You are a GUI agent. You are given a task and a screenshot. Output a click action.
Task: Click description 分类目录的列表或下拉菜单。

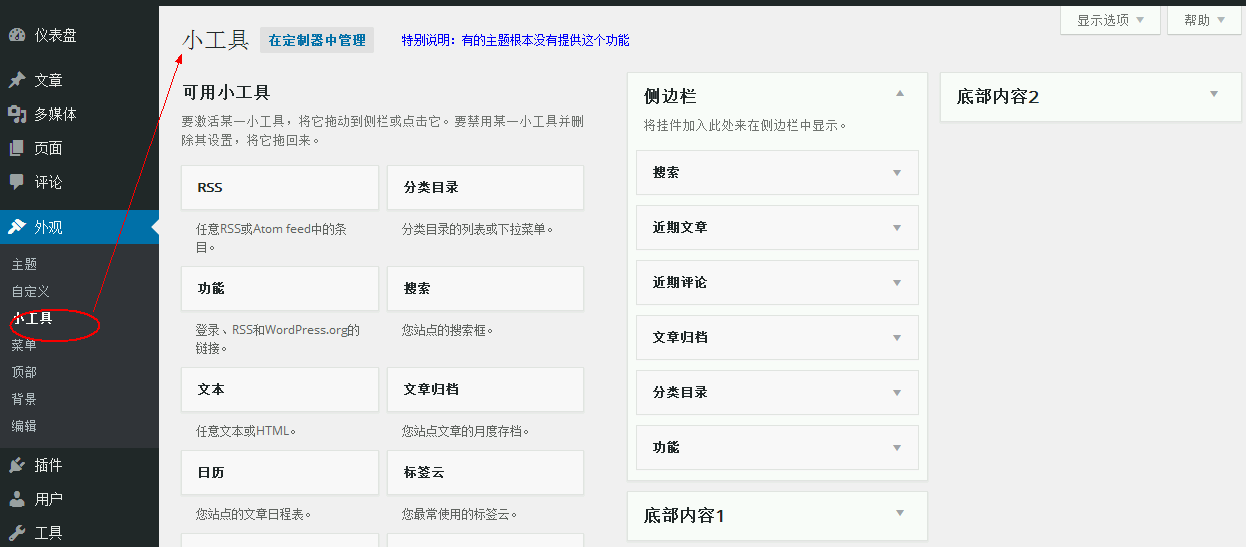(477, 228)
